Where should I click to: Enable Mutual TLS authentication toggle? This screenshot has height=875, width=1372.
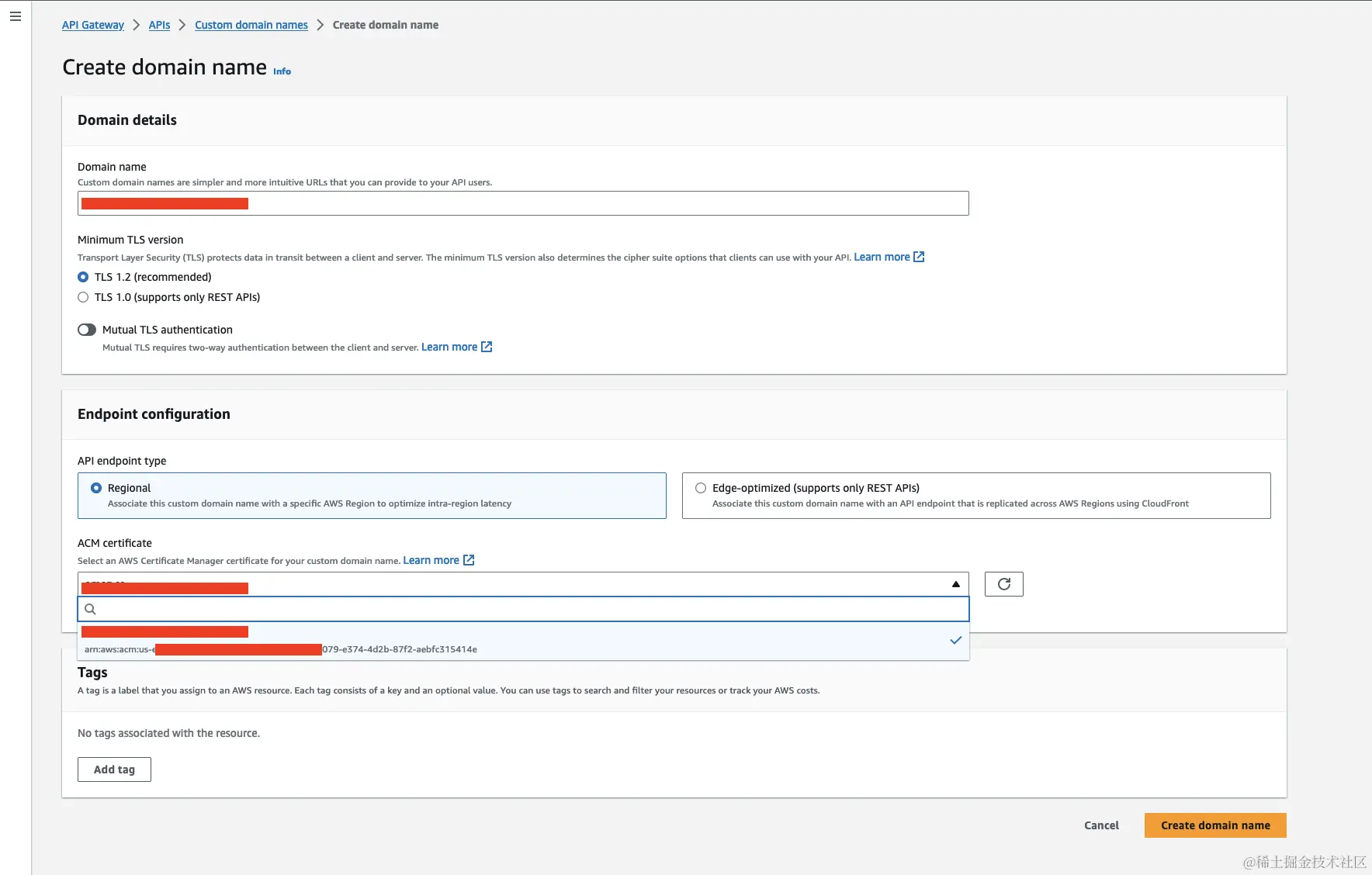click(87, 330)
